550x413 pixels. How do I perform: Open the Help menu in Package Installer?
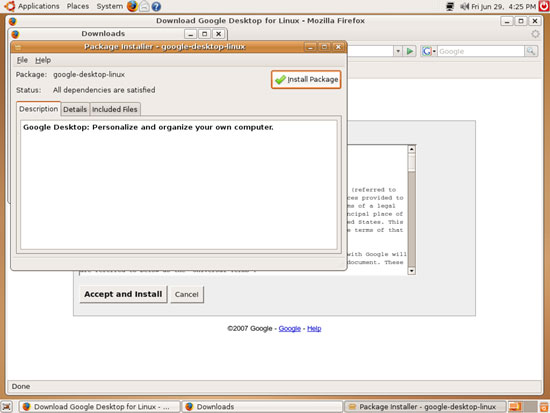43,60
